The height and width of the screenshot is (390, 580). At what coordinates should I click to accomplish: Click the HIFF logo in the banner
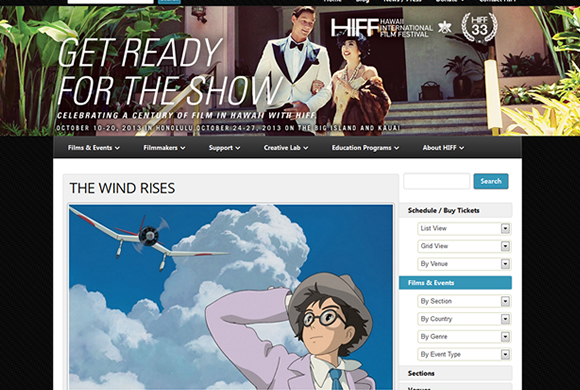coord(381,28)
